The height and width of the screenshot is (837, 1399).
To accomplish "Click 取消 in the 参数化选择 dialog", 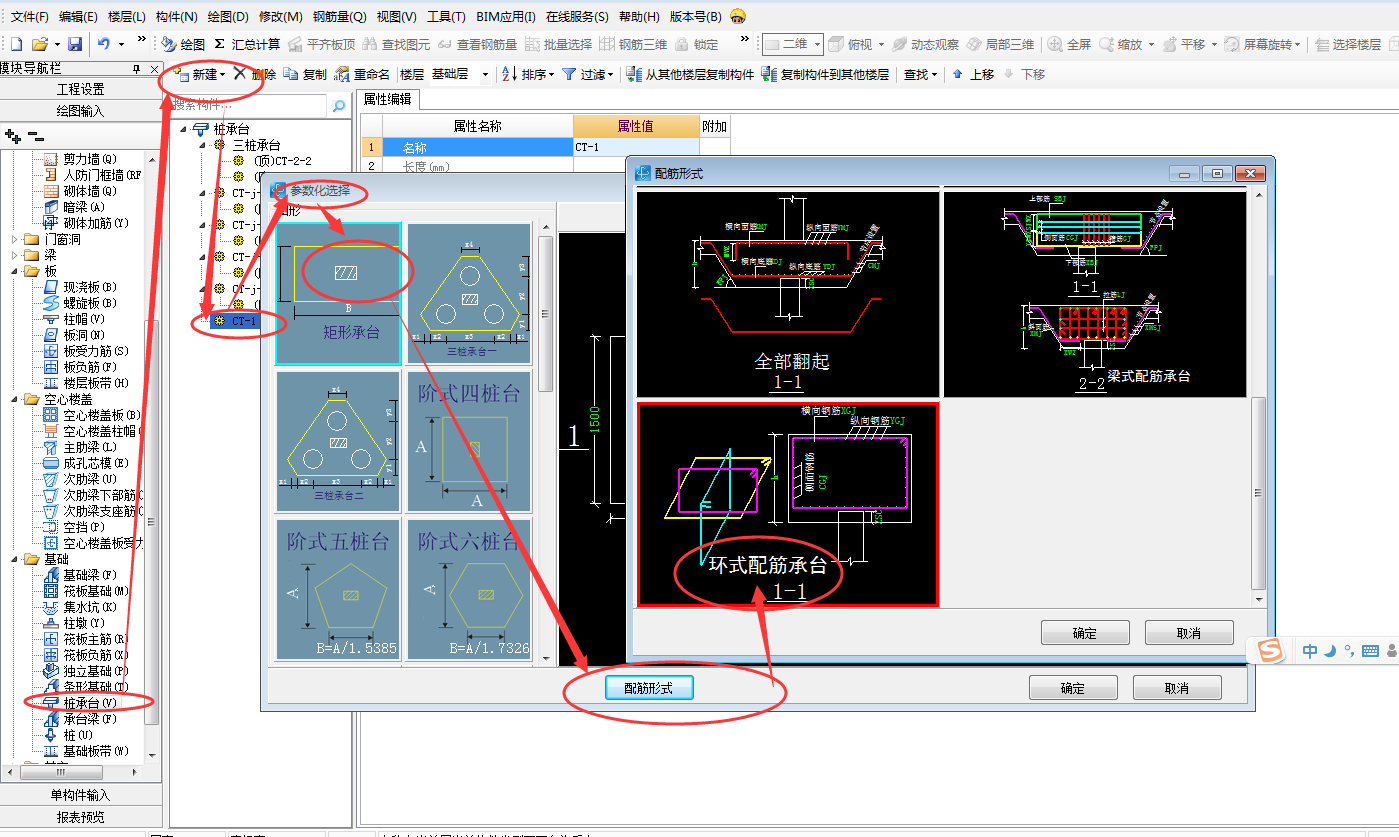I will click(1177, 688).
